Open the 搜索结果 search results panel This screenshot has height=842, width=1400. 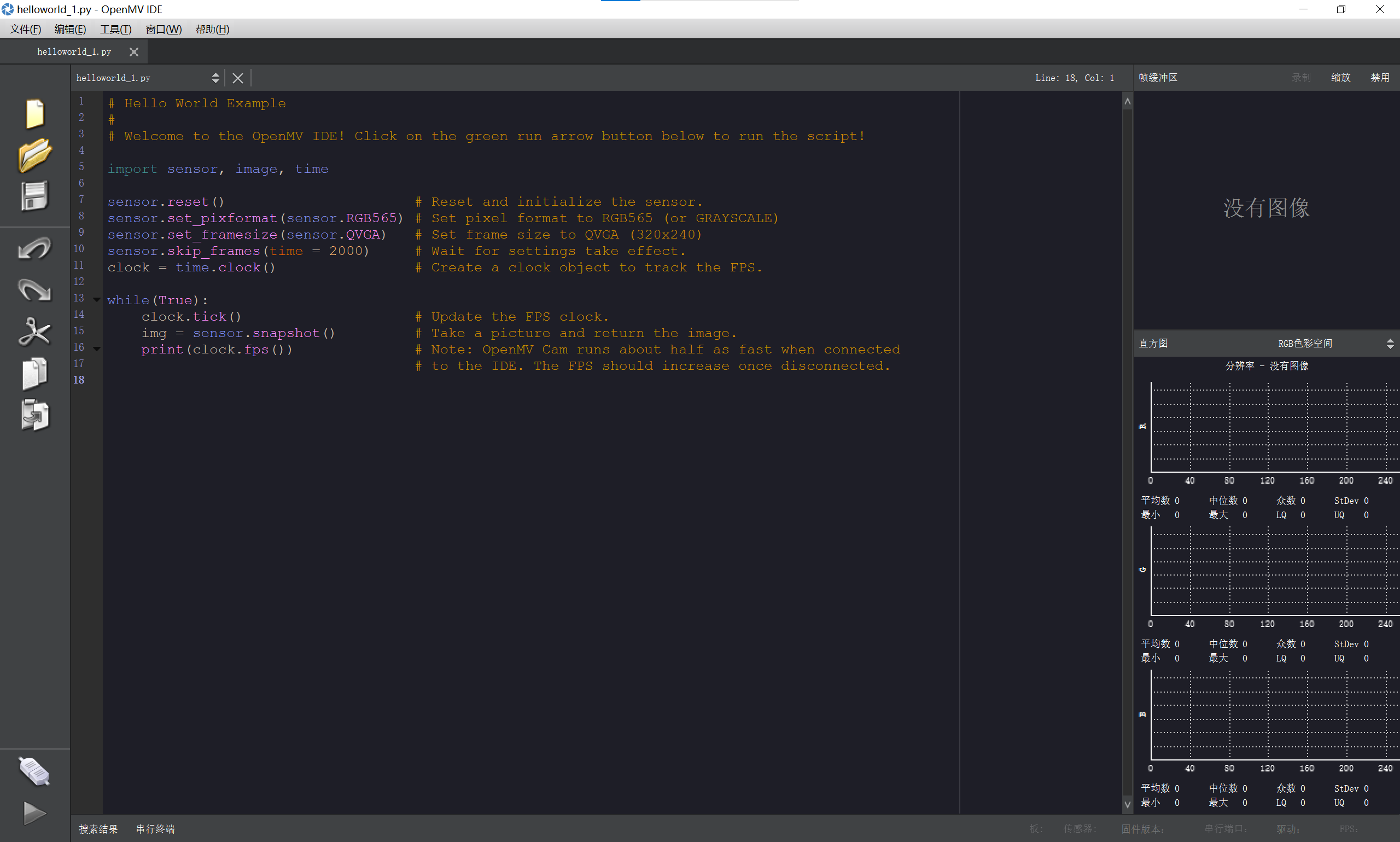point(98,829)
